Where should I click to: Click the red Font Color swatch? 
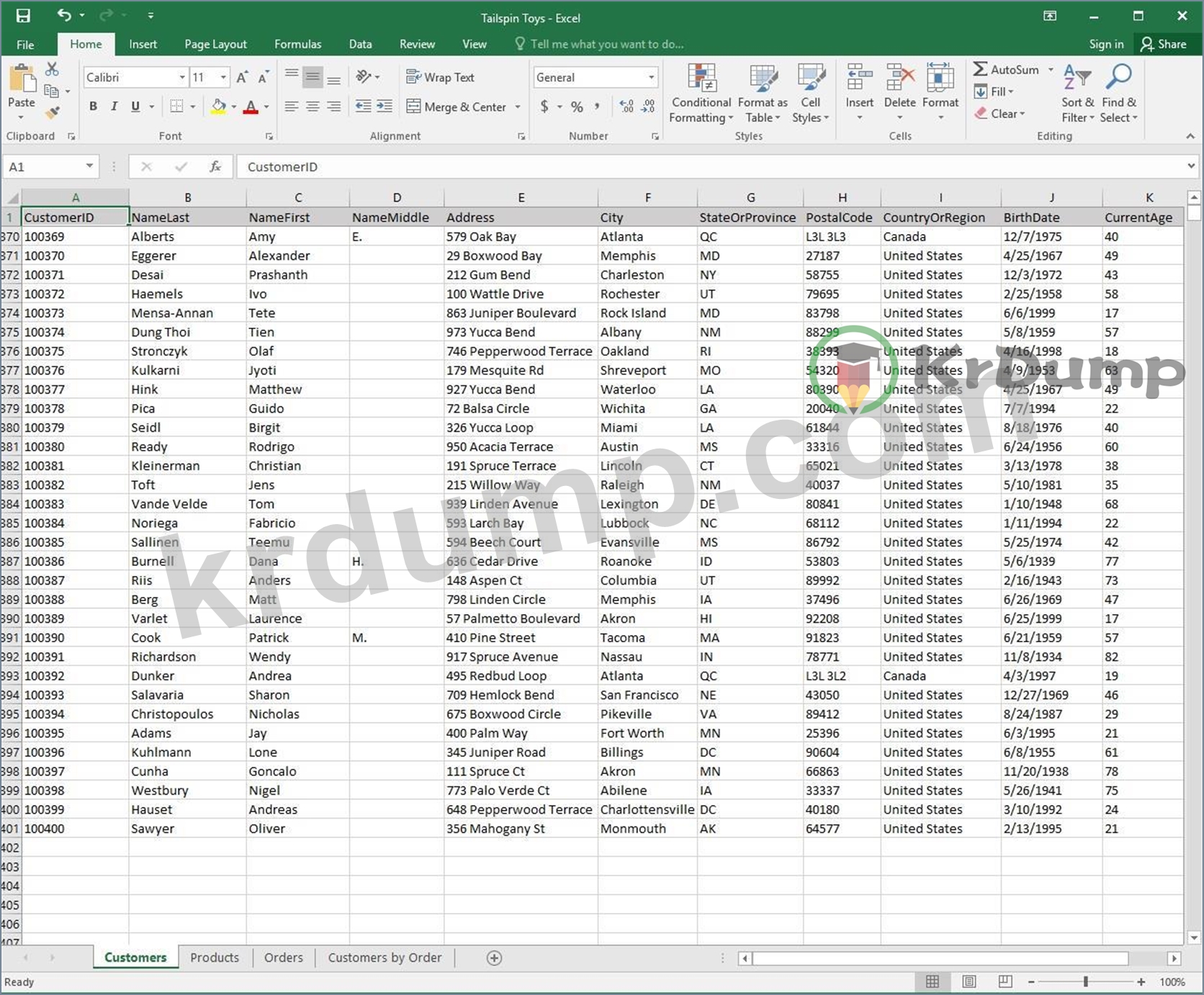[x=251, y=107]
